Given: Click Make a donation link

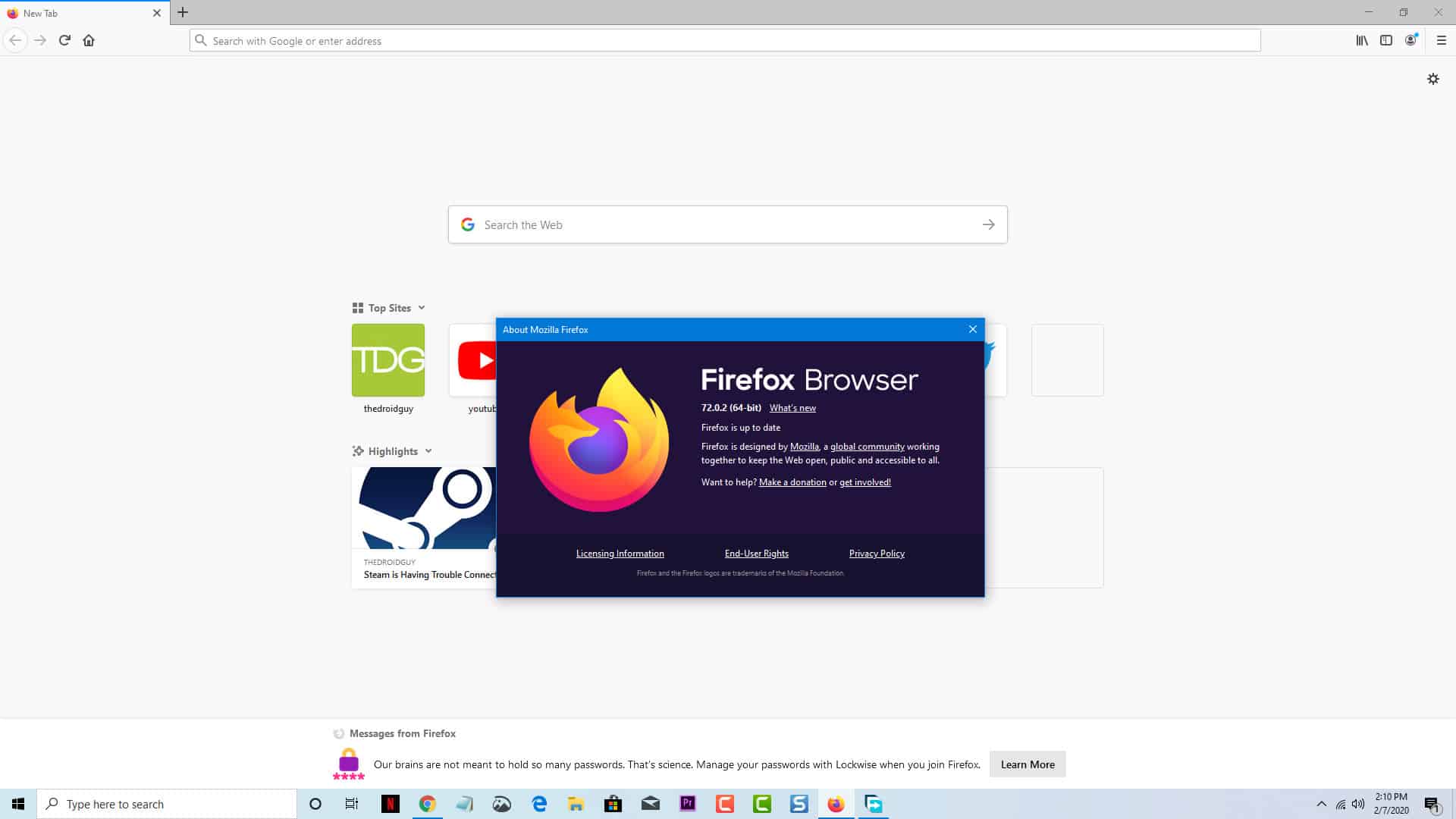Looking at the screenshot, I should [x=792, y=482].
